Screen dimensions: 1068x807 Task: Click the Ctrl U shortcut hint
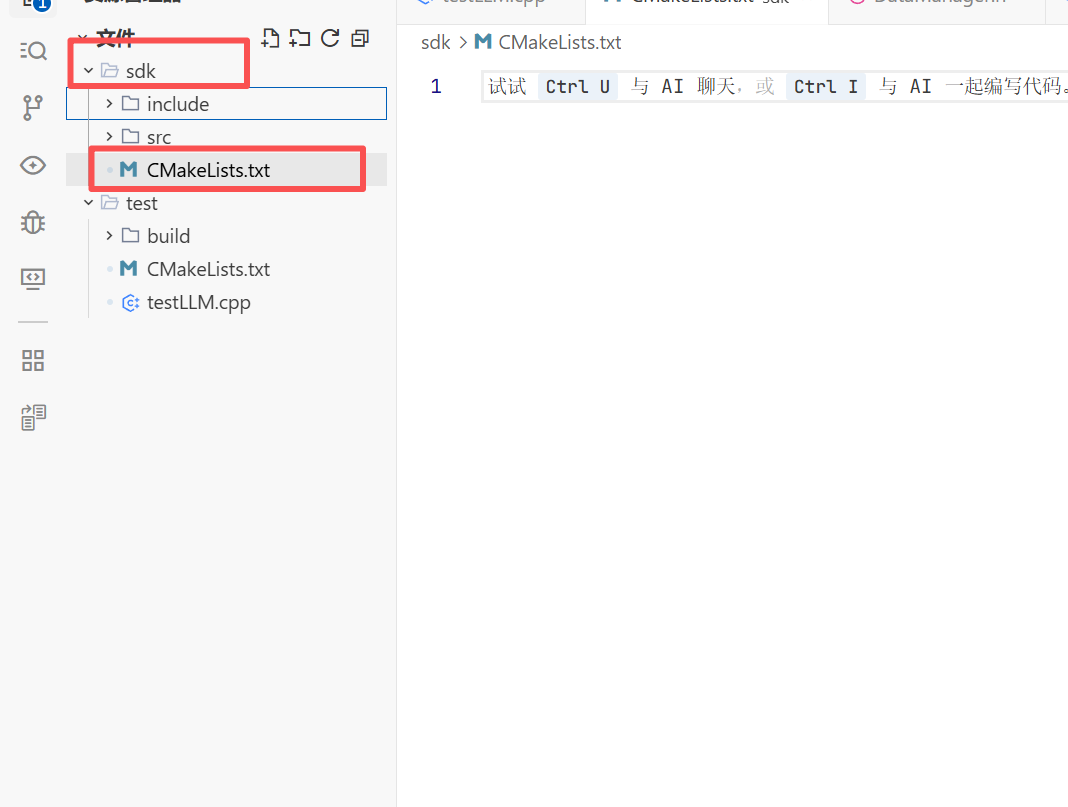578,86
